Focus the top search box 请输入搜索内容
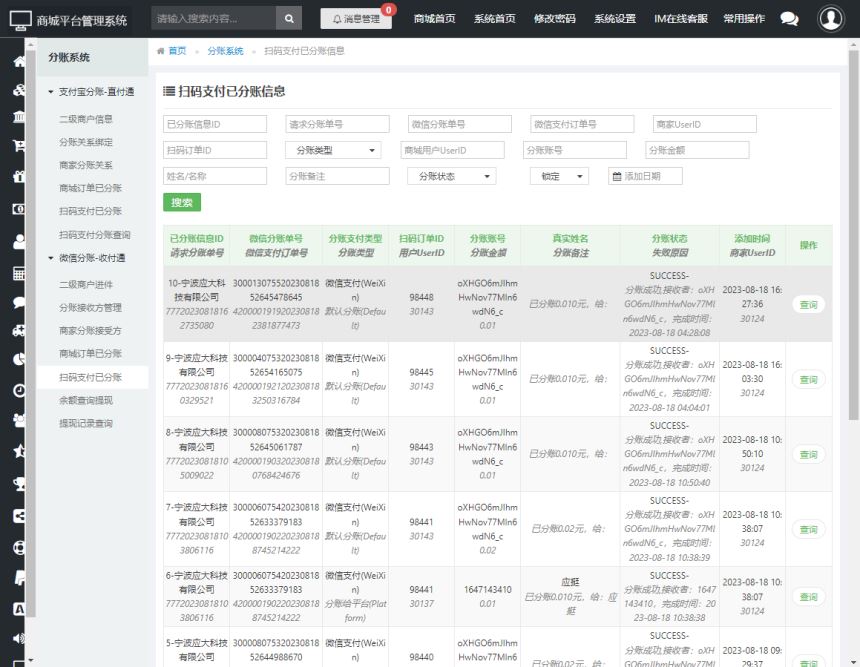860x667 pixels. click(x=213, y=19)
